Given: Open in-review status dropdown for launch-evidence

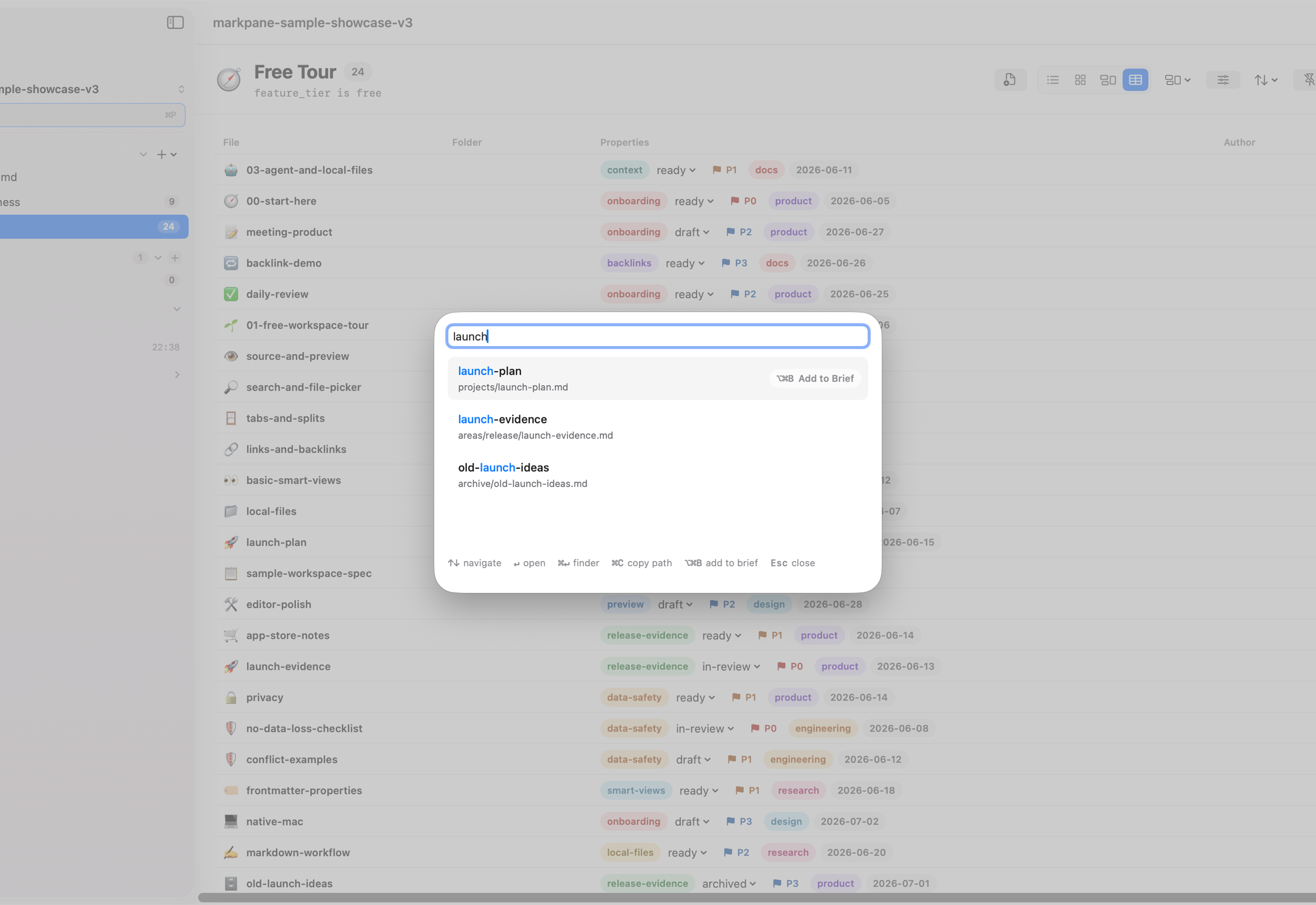Looking at the screenshot, I should 731,667.
